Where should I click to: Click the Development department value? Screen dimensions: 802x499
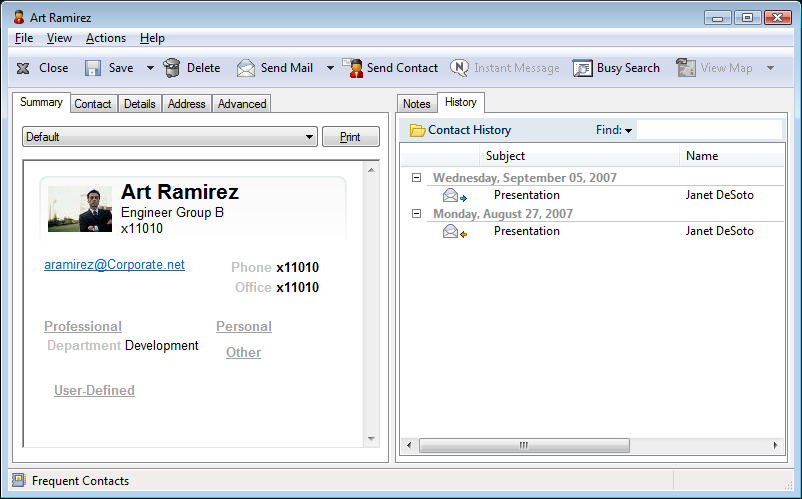[162, 346]
